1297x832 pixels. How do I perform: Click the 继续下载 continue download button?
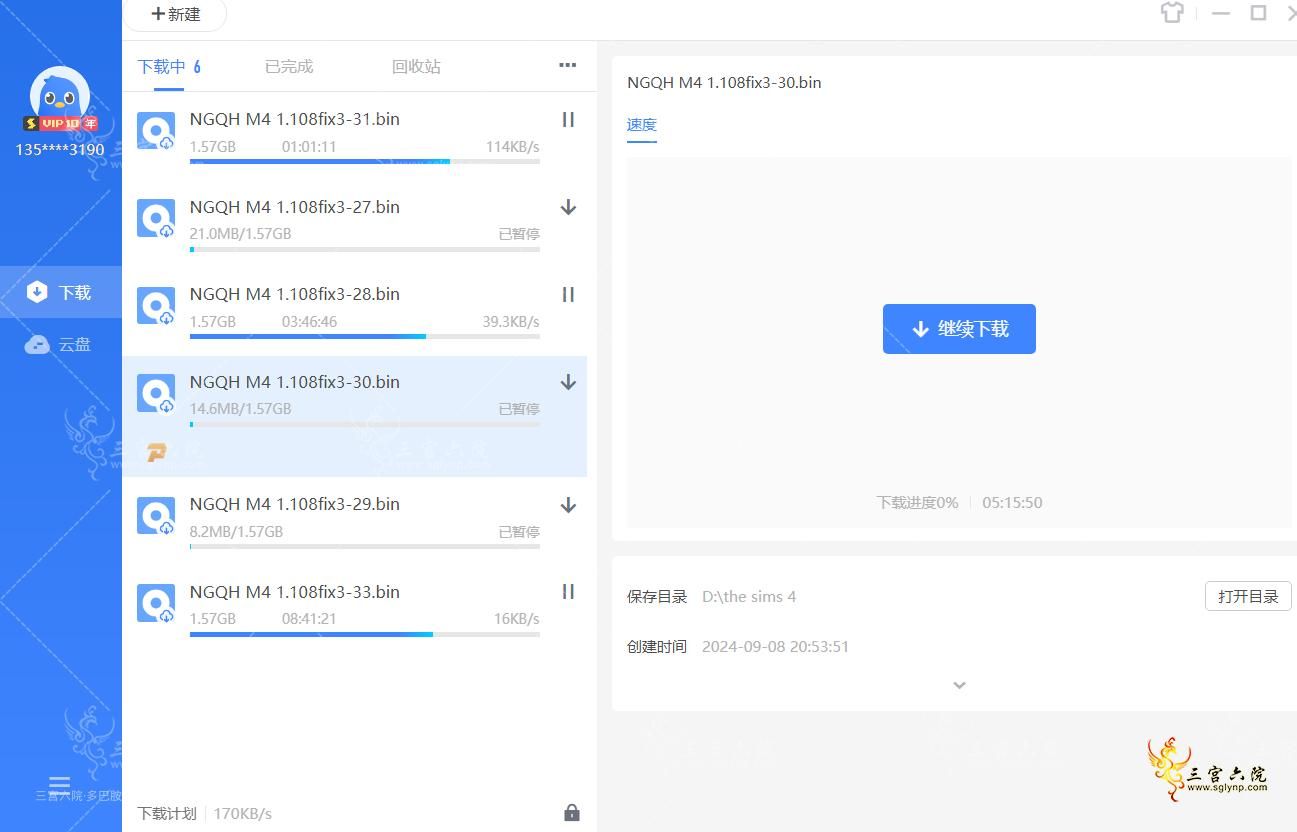[x=959, y=329]
